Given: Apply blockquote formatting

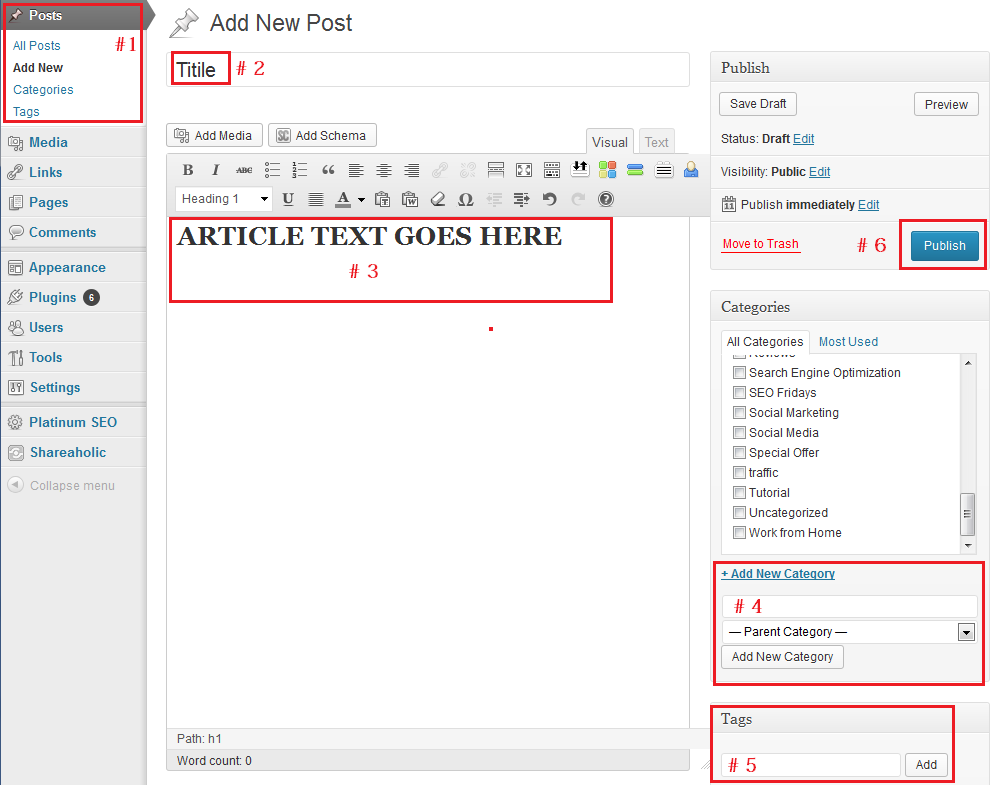Looking at the screenshot, I should pyautogui.click(x=328, y=170).
